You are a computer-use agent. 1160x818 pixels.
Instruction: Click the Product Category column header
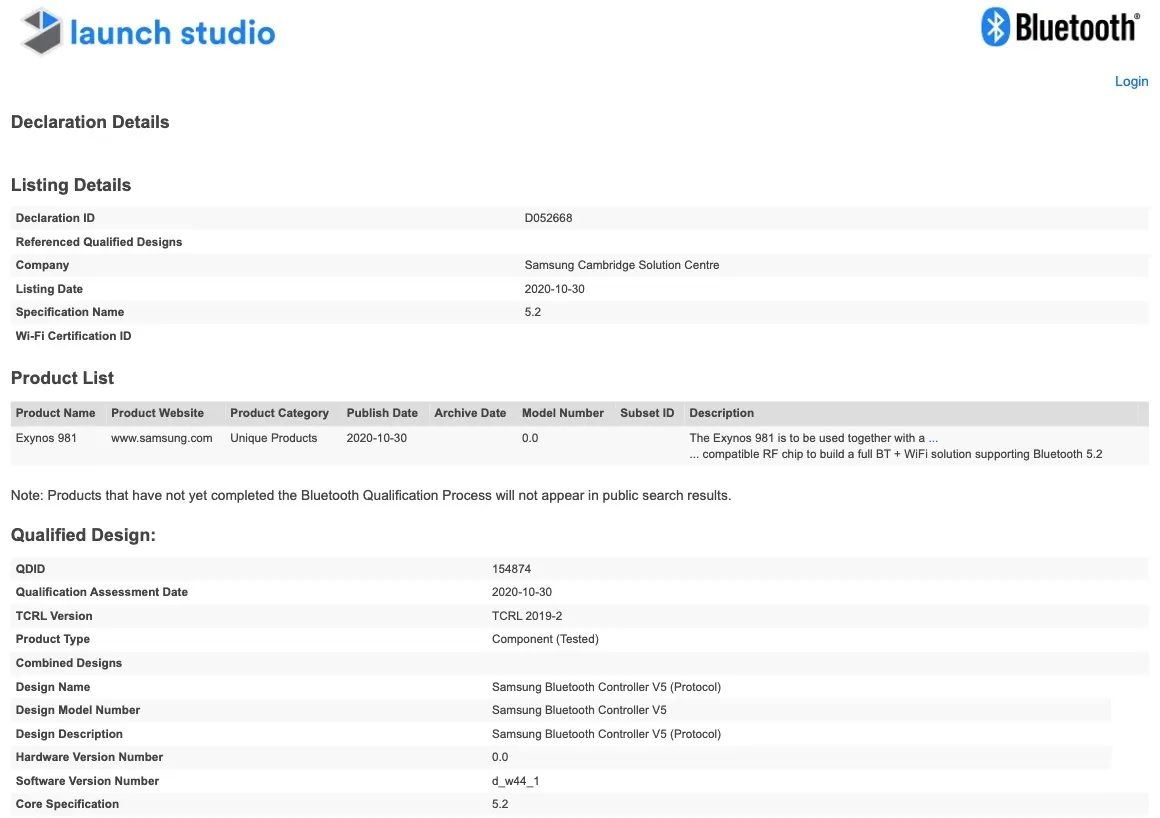(x=279, y=413)
